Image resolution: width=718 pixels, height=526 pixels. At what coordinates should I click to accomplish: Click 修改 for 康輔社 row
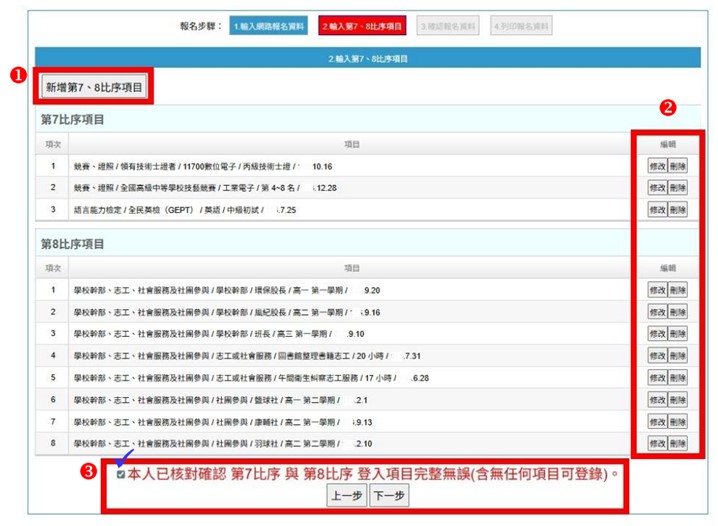point(657,421)
